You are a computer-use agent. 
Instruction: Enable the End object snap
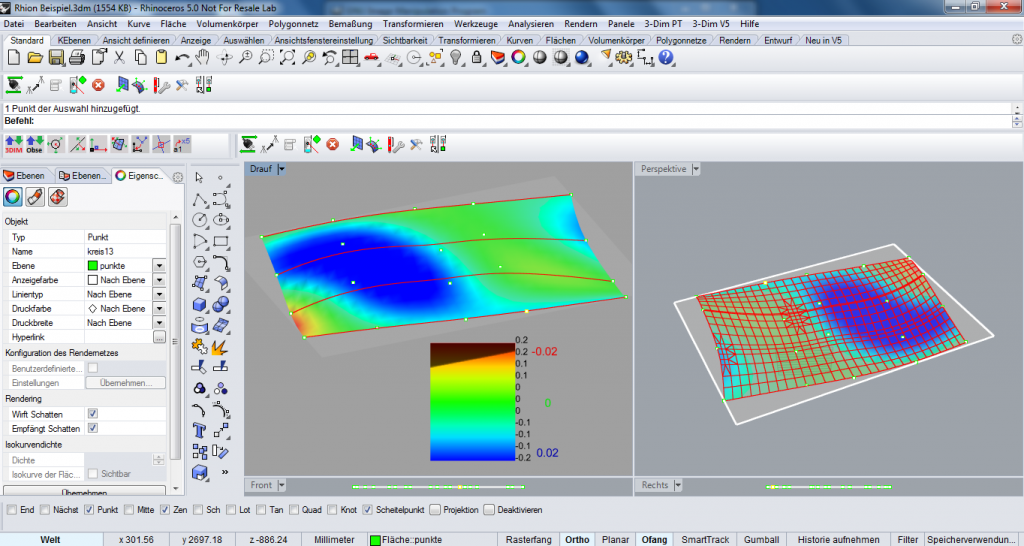tap(12, 509)
